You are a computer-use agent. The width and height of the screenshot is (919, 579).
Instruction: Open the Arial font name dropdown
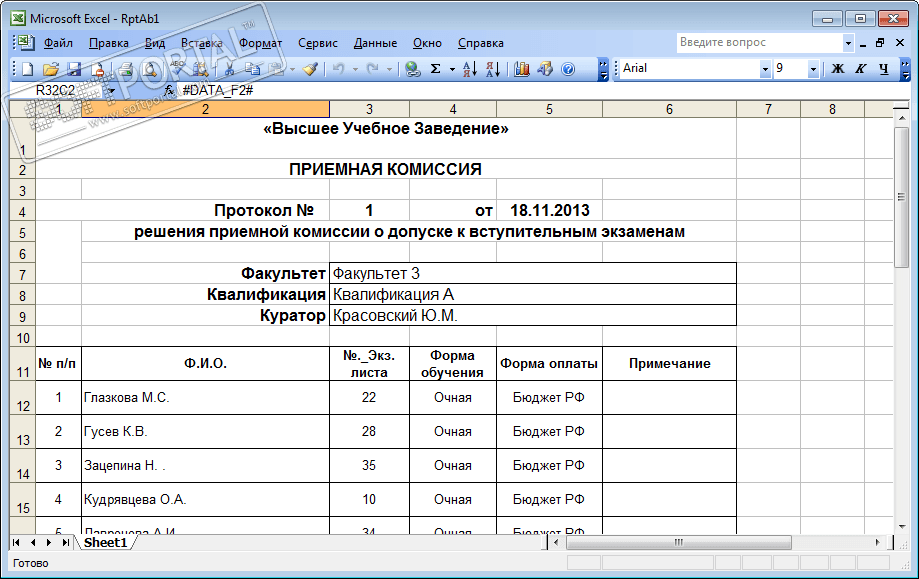pyautogui.click(x=765, y=69)
